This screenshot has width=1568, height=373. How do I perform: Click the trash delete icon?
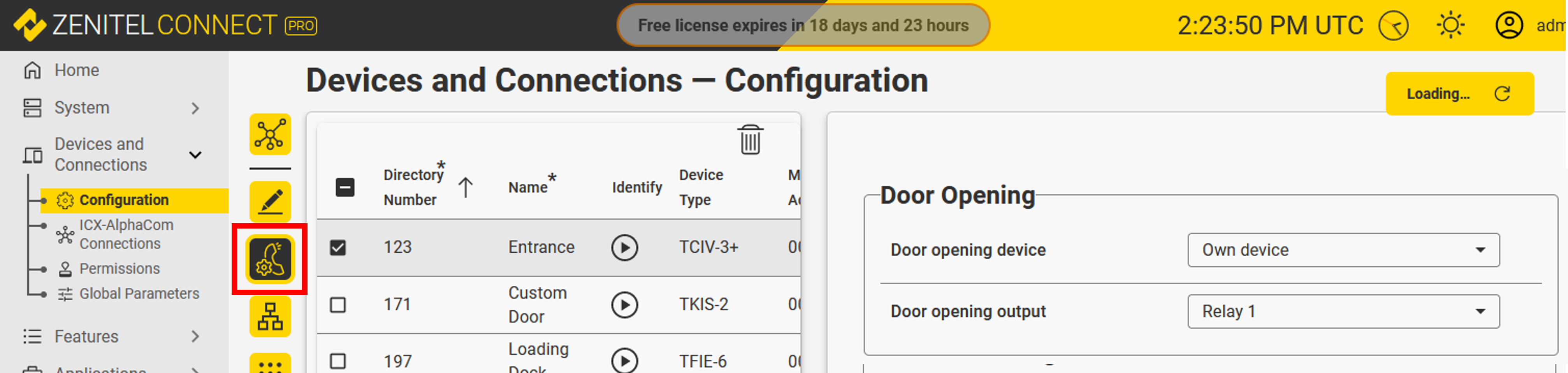[750, 140]
